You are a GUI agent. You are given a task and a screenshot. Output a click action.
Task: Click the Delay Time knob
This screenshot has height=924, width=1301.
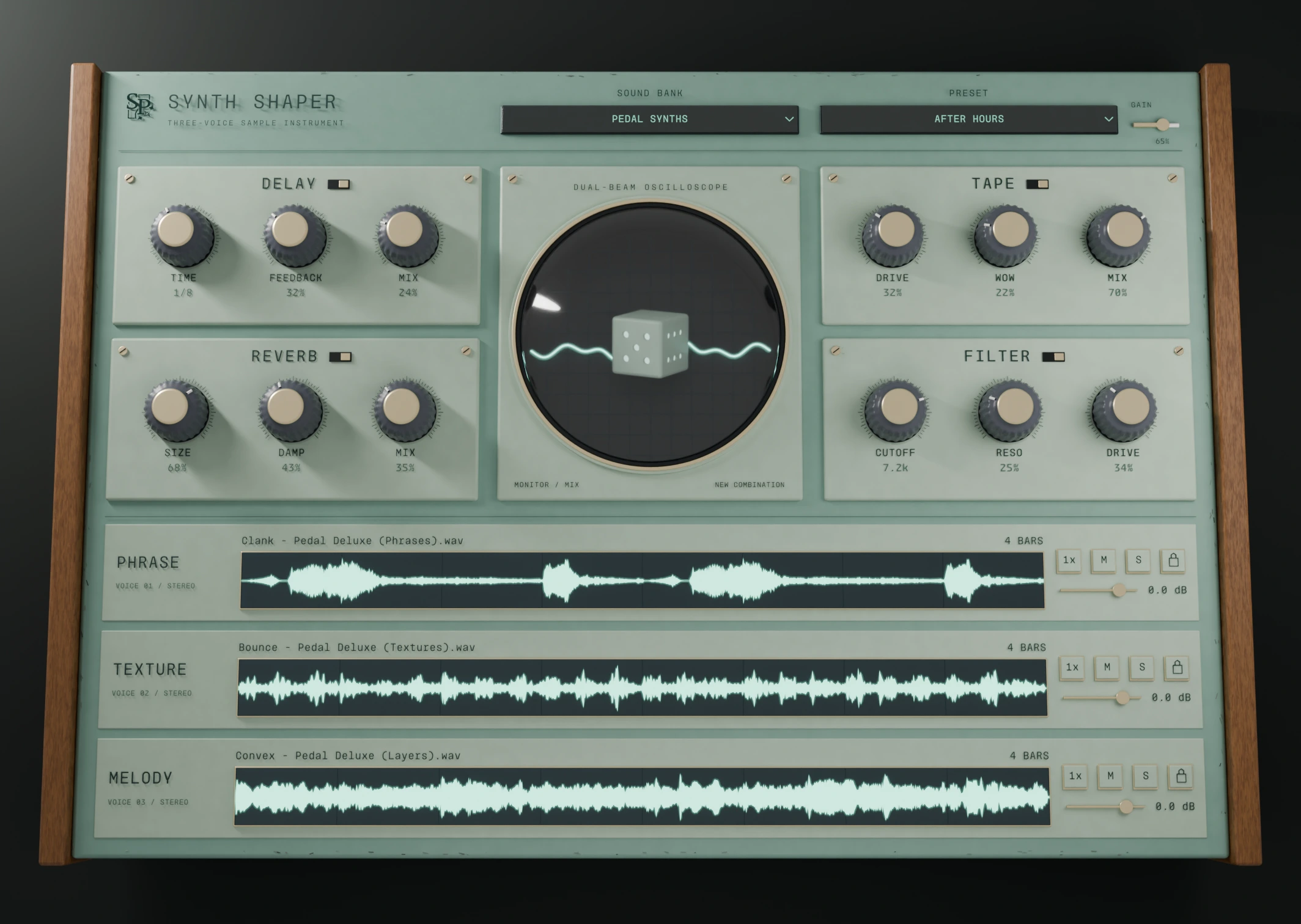pos(181,235)
